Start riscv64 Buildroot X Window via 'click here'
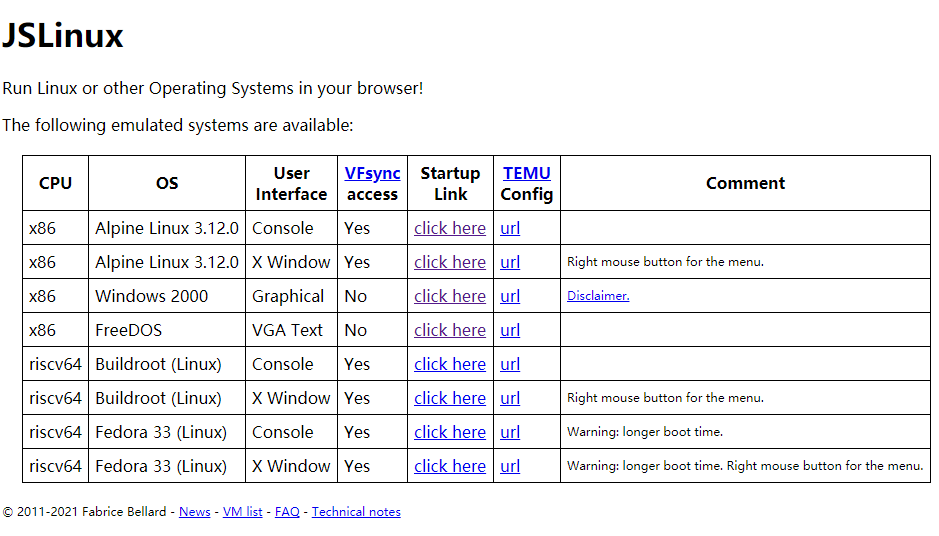Image resolution: width=939 pixels, height=536 pixels. 450,398
